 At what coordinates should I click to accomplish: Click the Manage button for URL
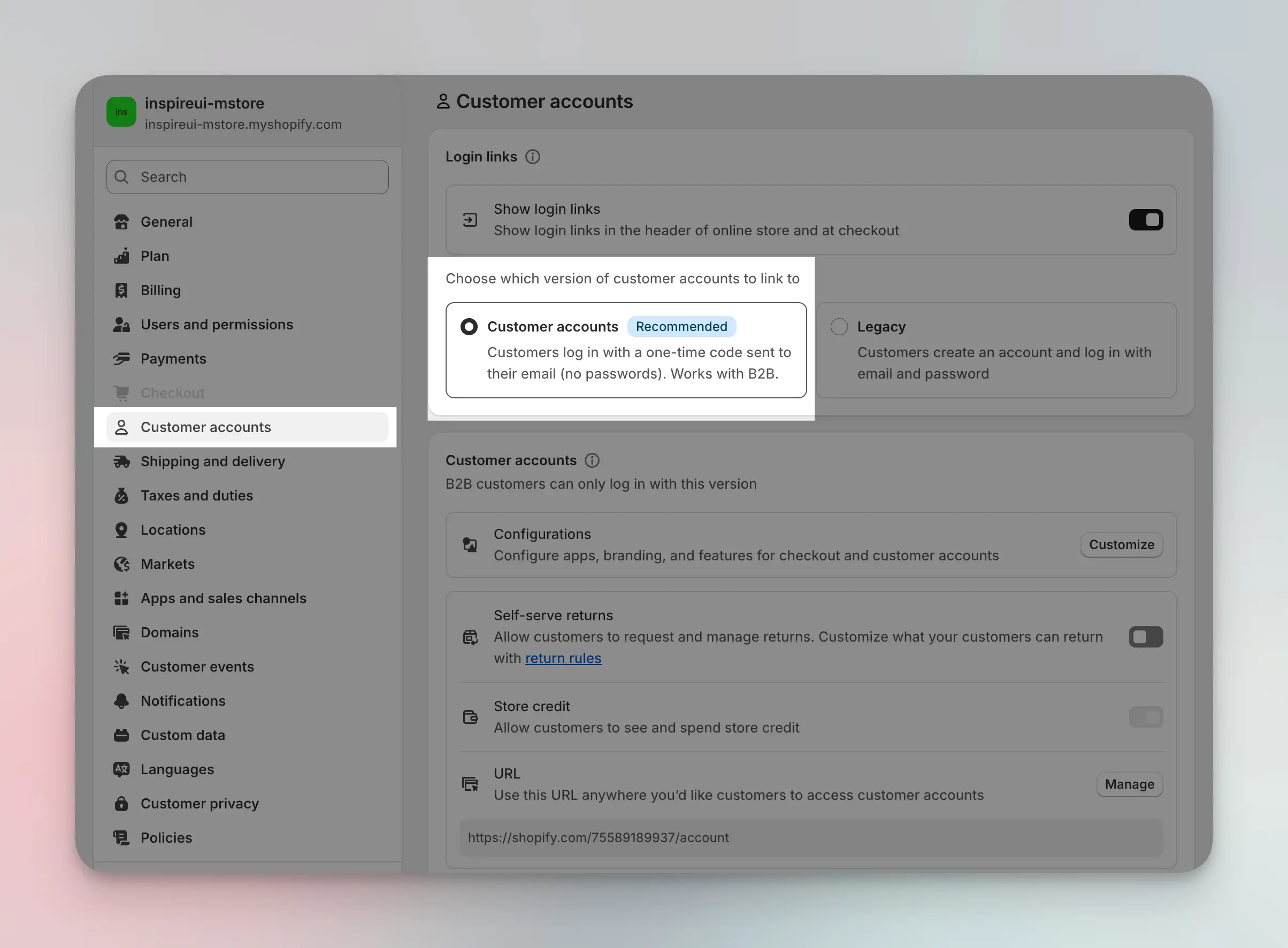point(1129,784)
